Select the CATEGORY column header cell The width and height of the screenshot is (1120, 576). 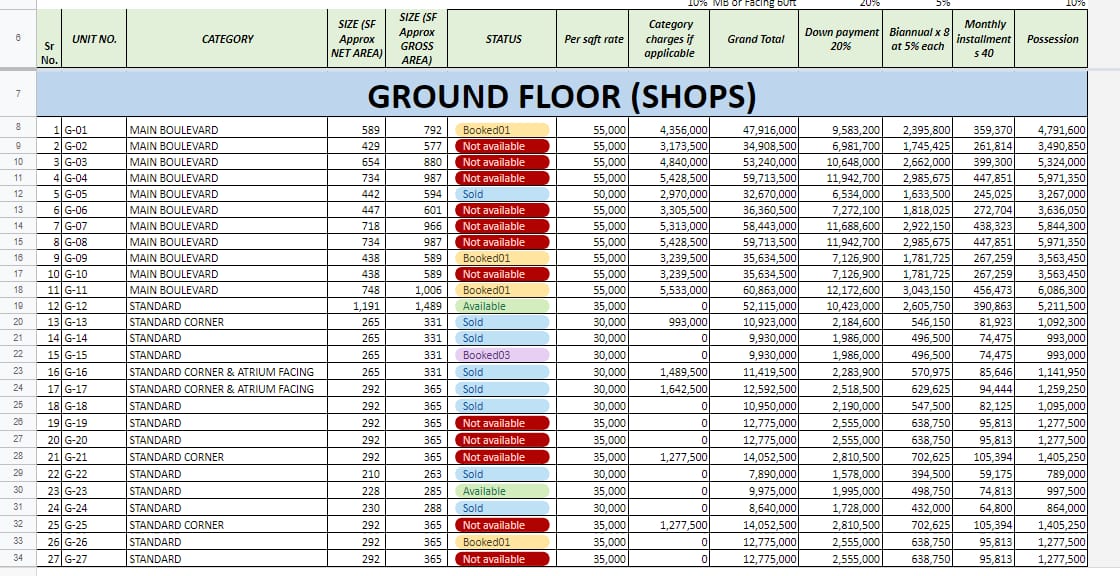point(227,39)
